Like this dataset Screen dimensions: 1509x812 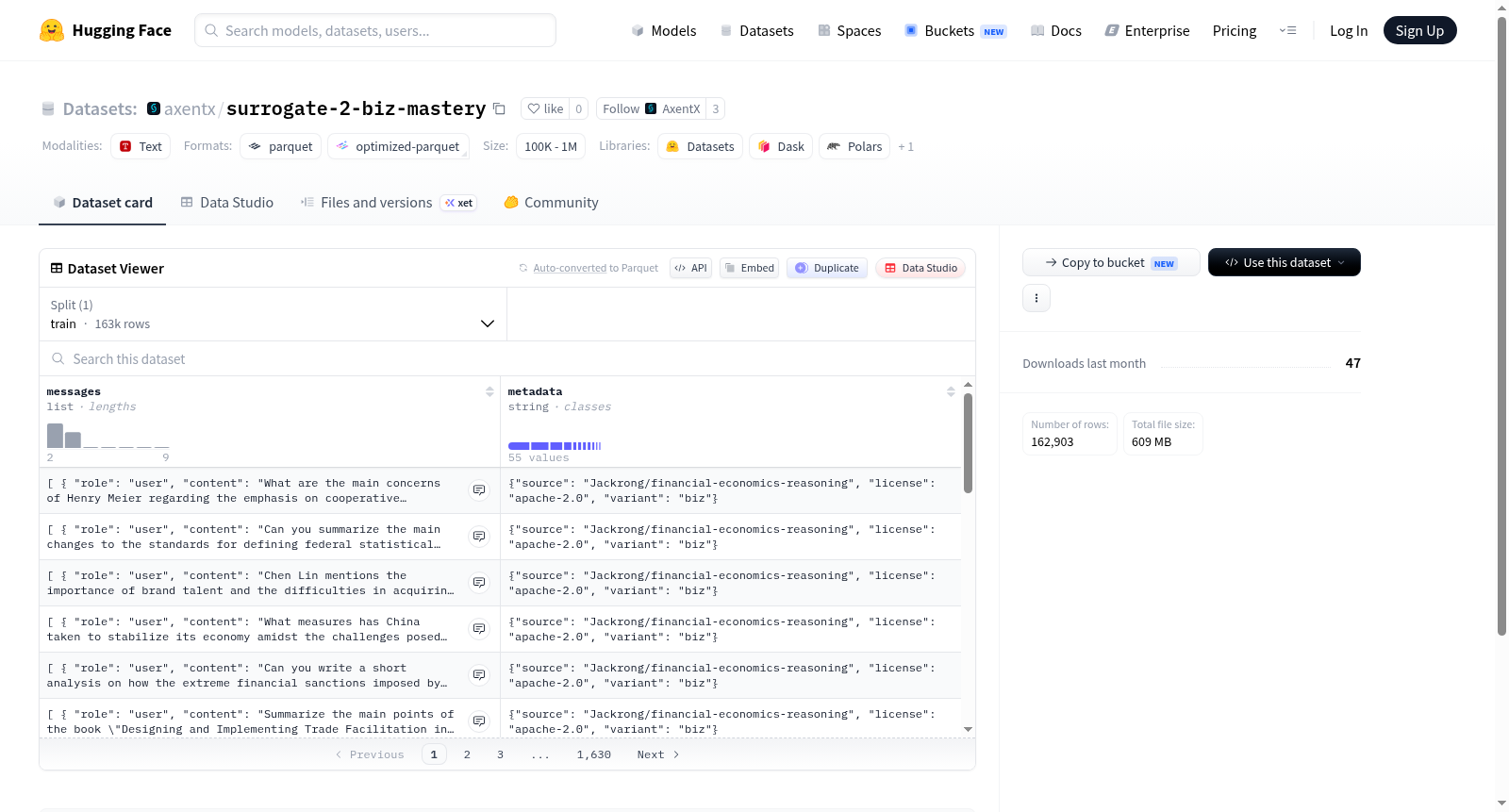(x=545, y=108)
